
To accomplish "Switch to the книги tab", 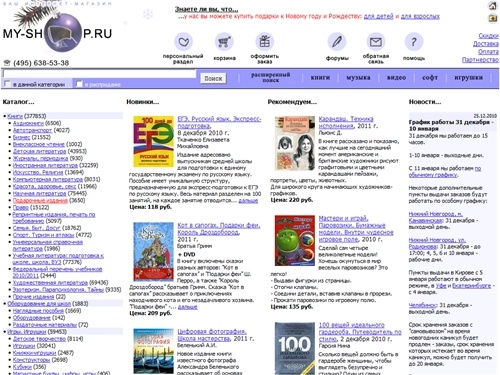I will [x=320, y=78].
